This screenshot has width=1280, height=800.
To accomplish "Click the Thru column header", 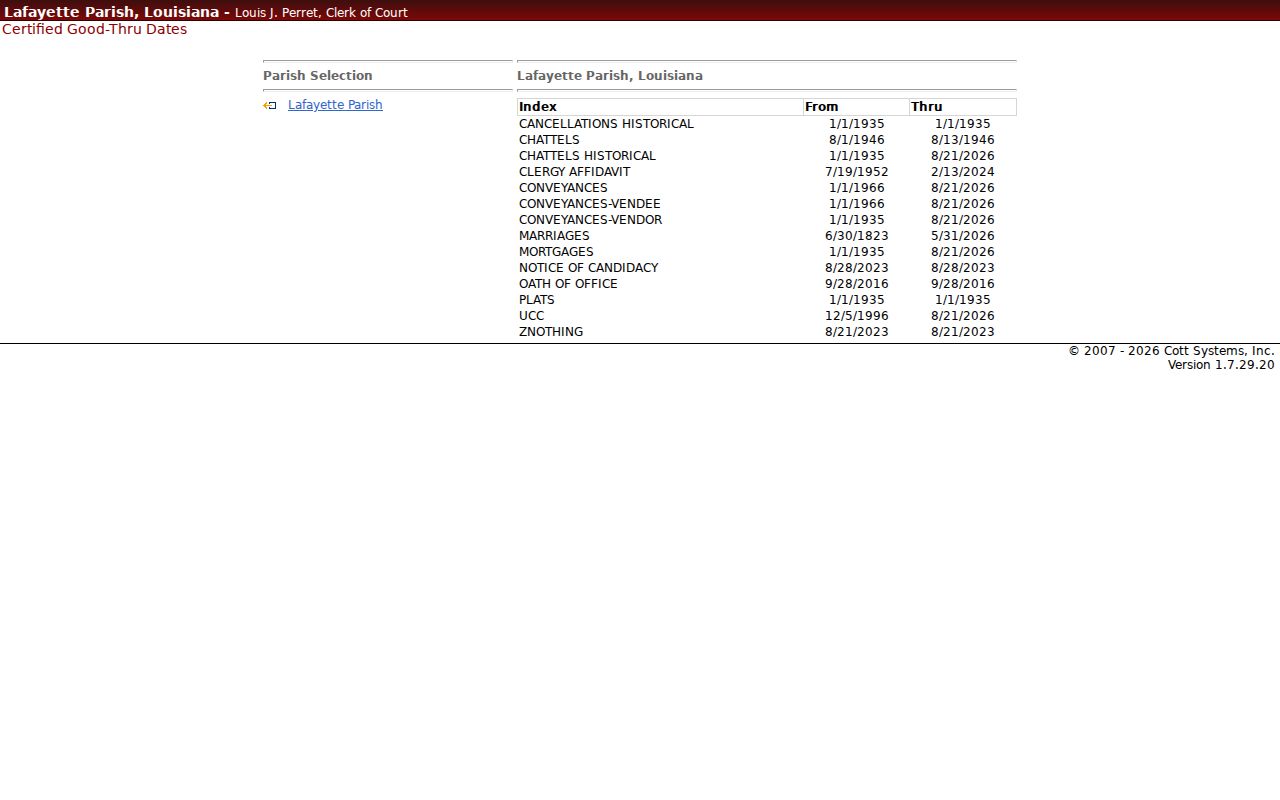I will point(963,107).
